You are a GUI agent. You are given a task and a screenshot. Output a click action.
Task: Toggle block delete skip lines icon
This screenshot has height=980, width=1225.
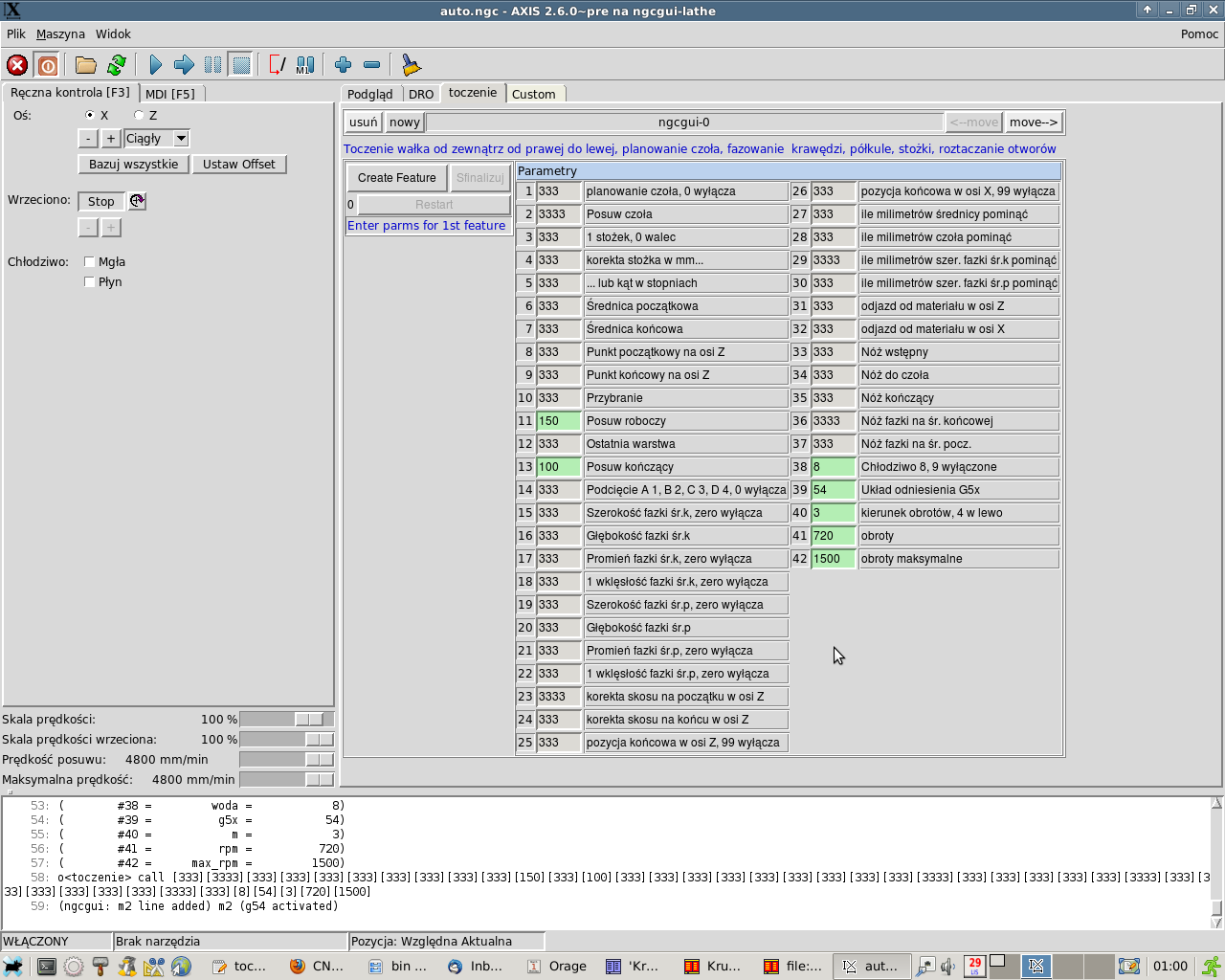[277, 65]
